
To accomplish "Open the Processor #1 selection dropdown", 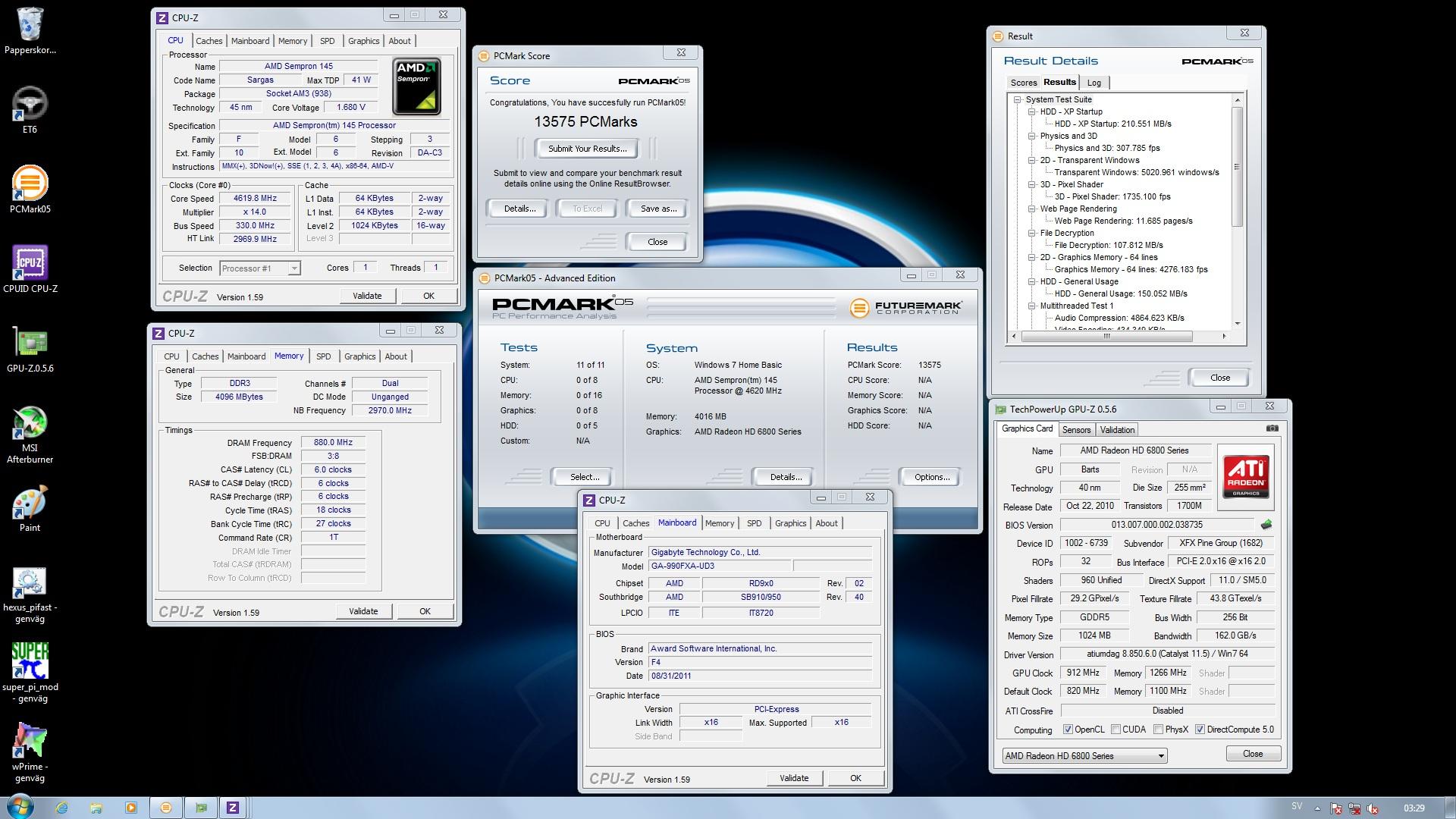I will pos(260,268).
